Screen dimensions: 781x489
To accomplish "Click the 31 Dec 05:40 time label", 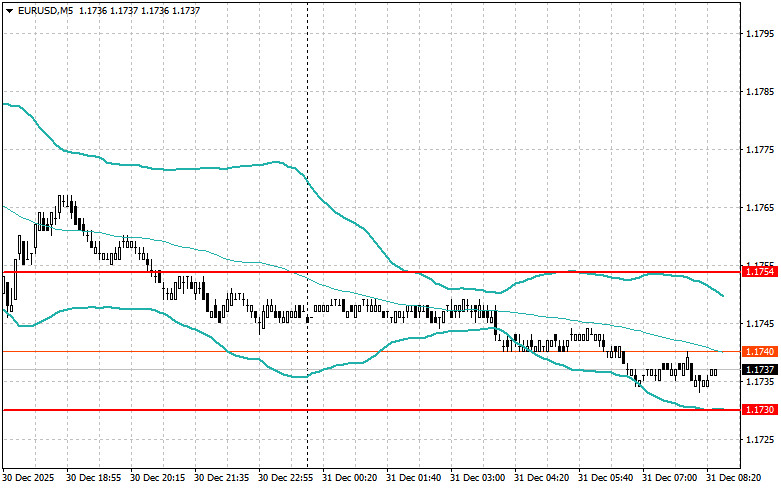I will coord(605,478).
